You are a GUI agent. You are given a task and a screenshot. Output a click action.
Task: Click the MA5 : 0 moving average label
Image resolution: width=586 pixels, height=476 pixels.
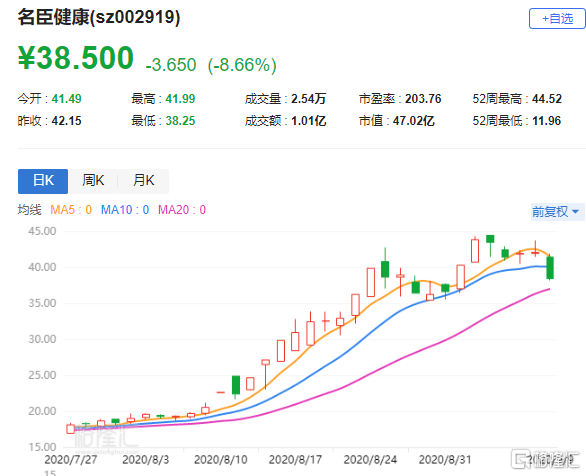coord(71,210)
